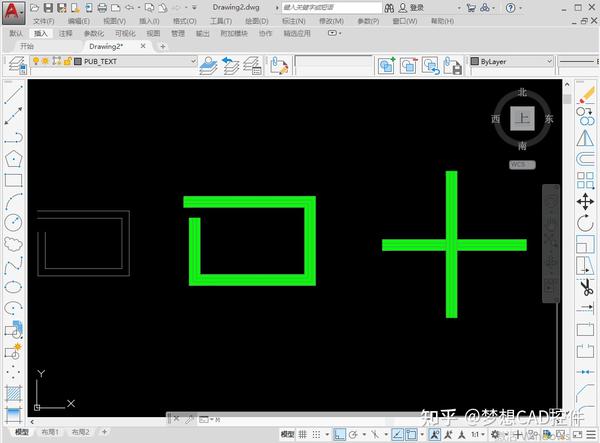Toggle grid display in status bar

click(303, 434)
